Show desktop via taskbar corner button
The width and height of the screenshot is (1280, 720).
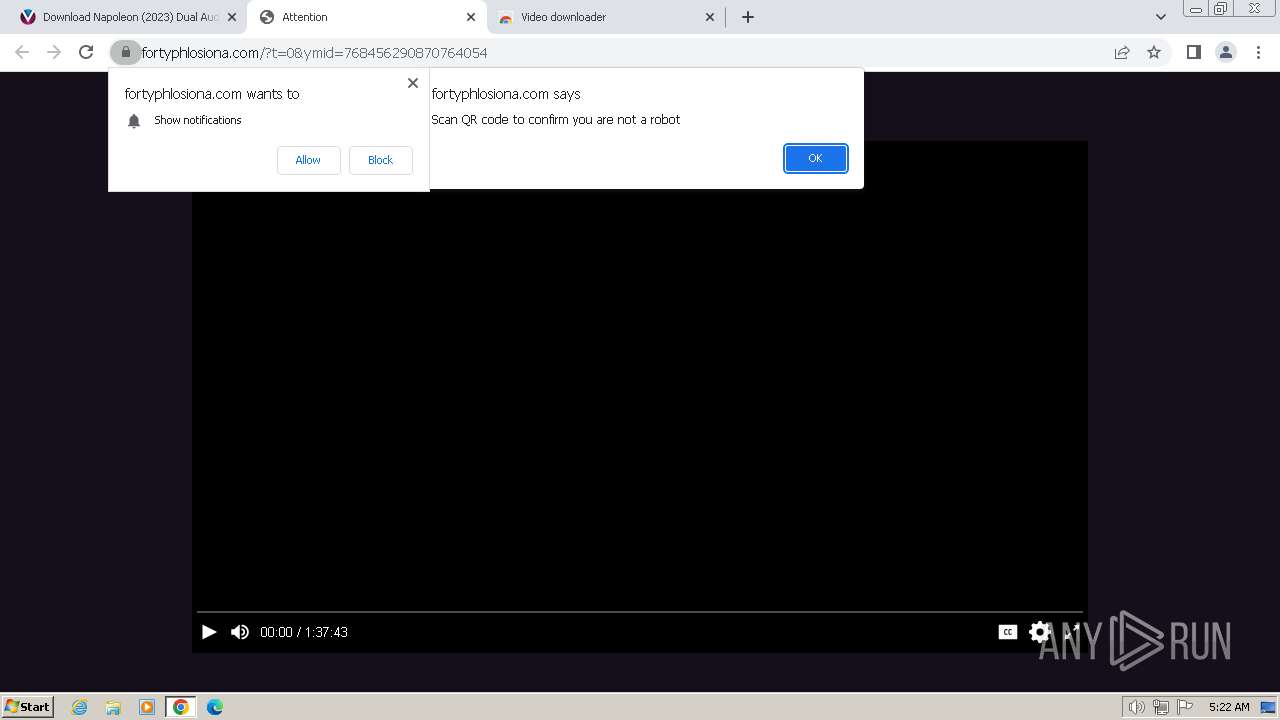point(1268,707)
